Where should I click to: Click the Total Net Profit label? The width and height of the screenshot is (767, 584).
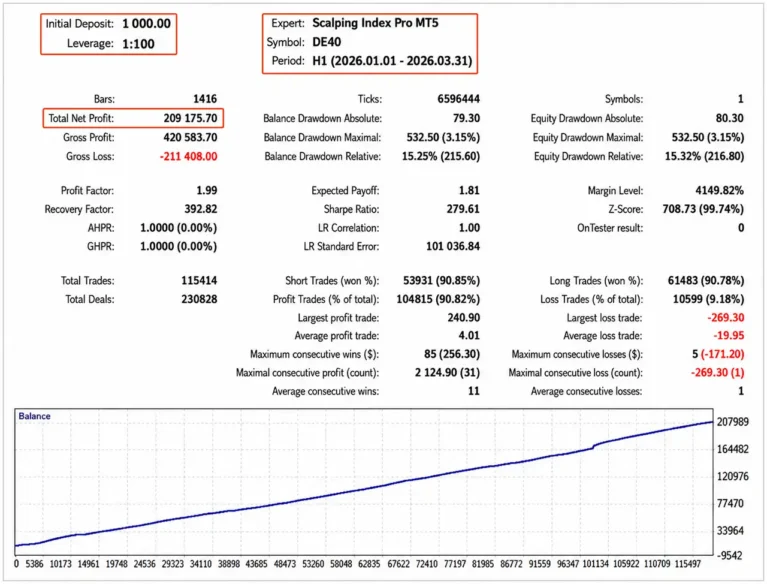(81, 118)
